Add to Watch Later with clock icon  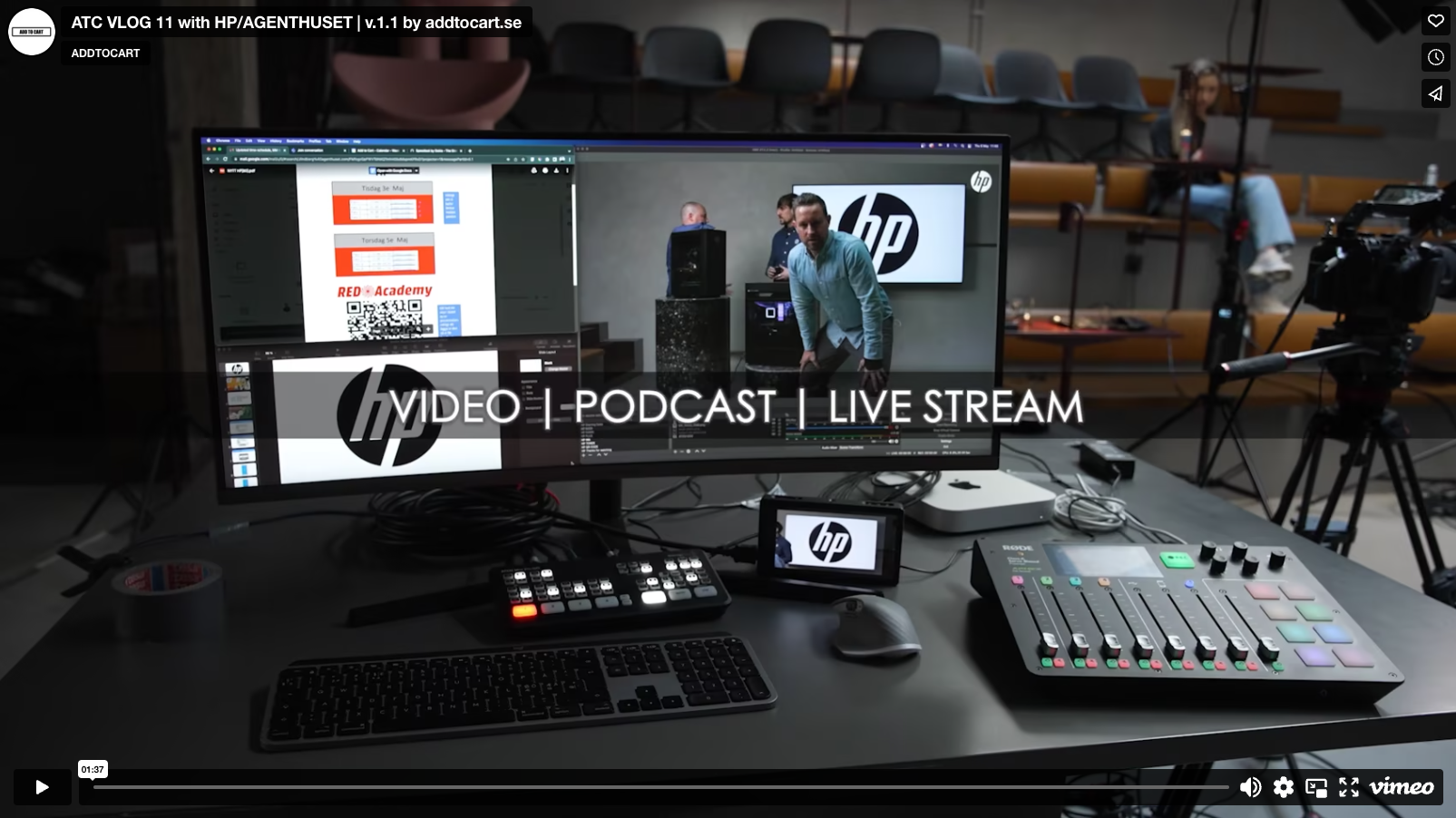[1435, 57]
